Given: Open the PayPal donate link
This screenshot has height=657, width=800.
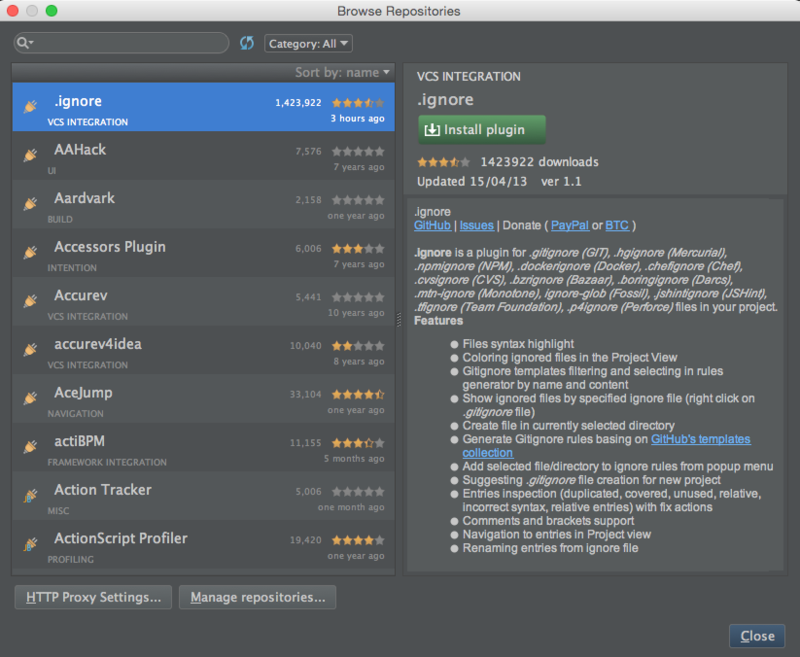Looking at the screenshot, I should tap(570, 225).
